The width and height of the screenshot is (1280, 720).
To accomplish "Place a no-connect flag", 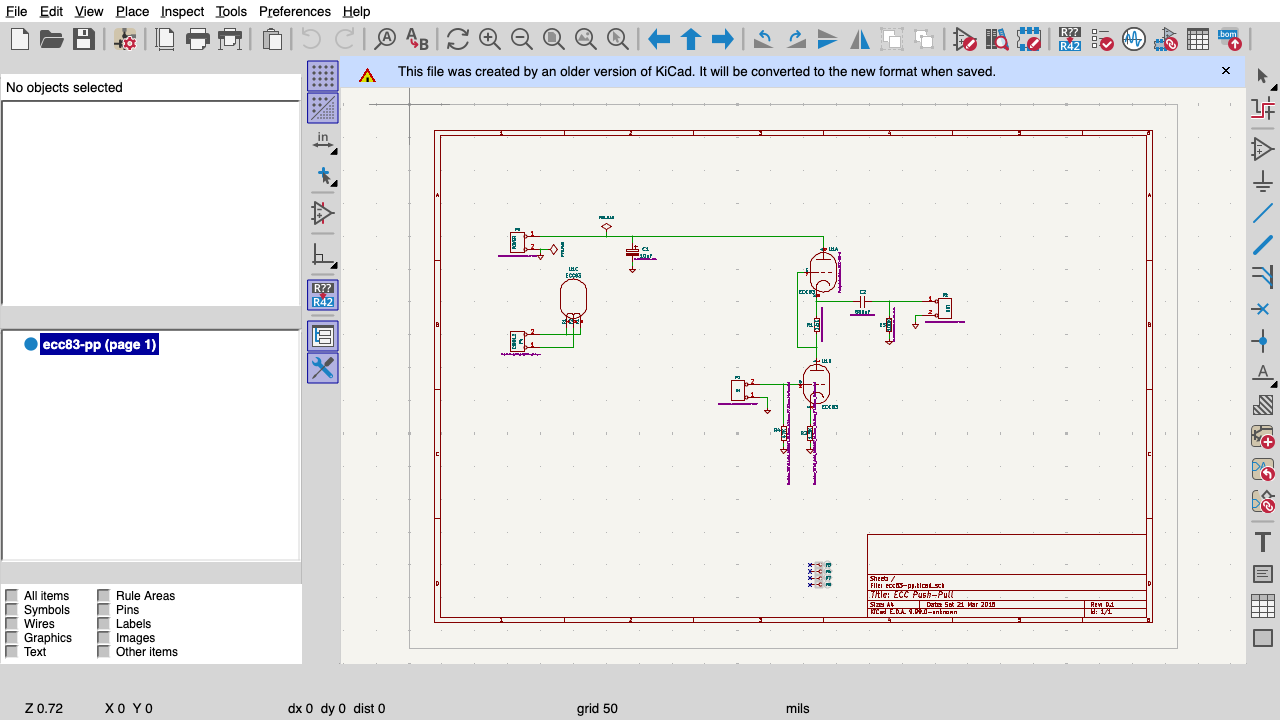I will pos(1263,309).
